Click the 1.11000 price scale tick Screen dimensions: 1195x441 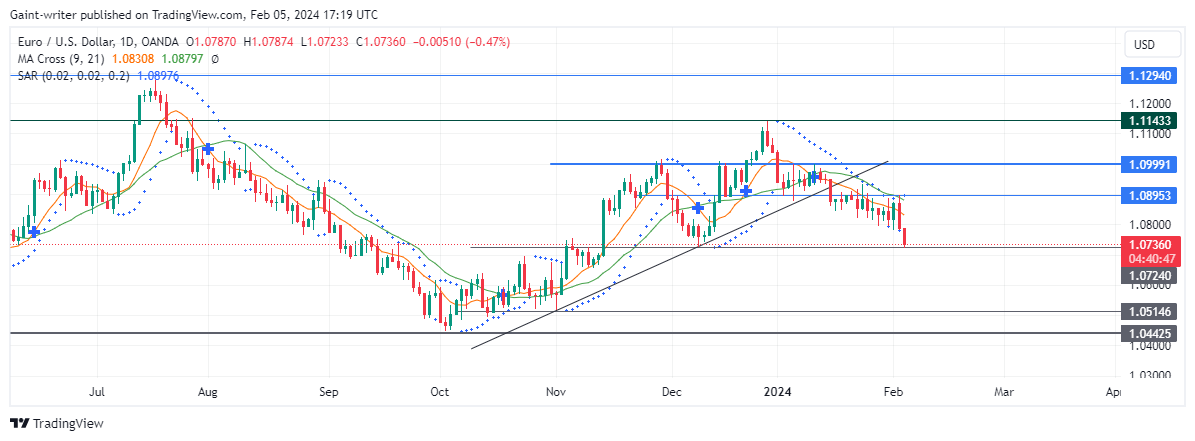tap(1148, 133)
